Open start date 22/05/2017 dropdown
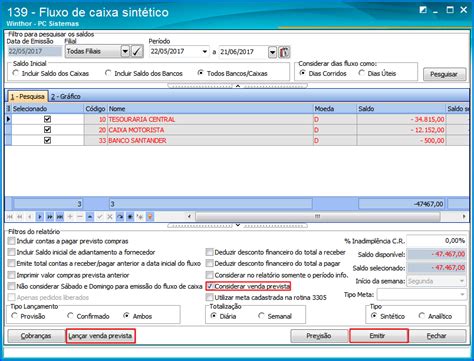This screenshot has height=361, width=474. click(x=205, y=52)
